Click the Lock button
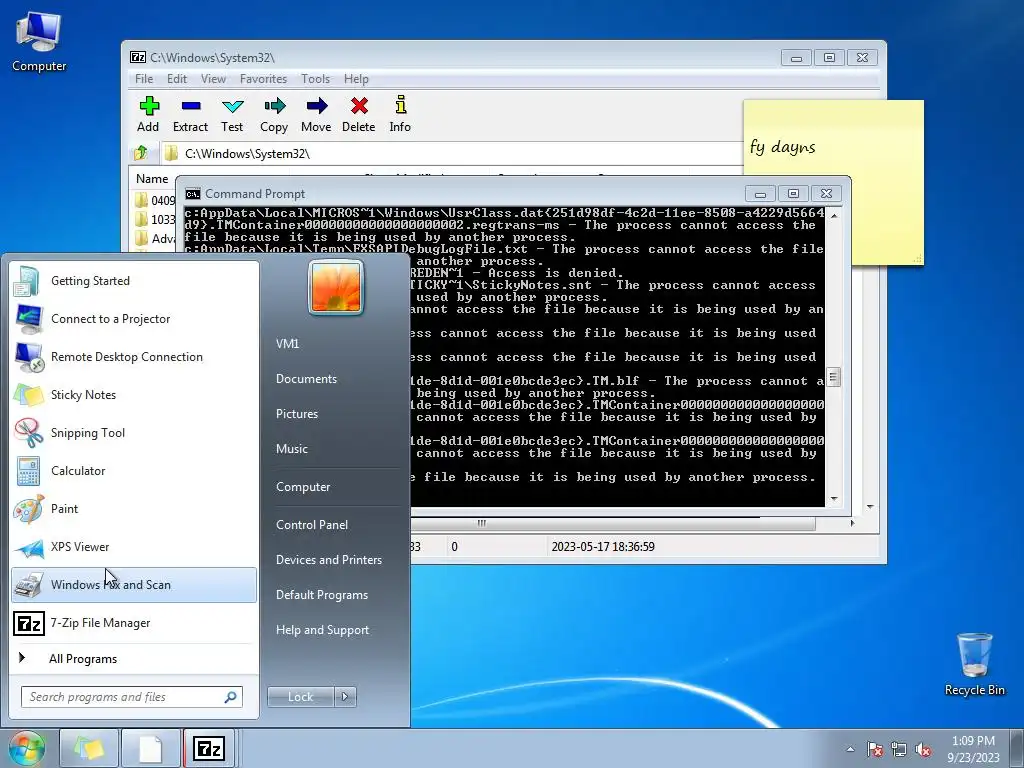The image size is (1024, 768). point(301,697)
